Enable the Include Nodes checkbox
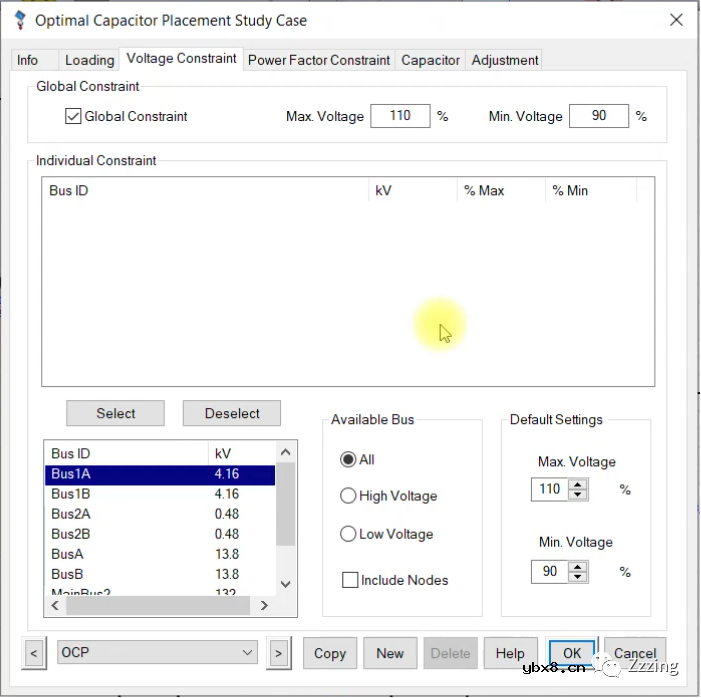 [350, 580]
